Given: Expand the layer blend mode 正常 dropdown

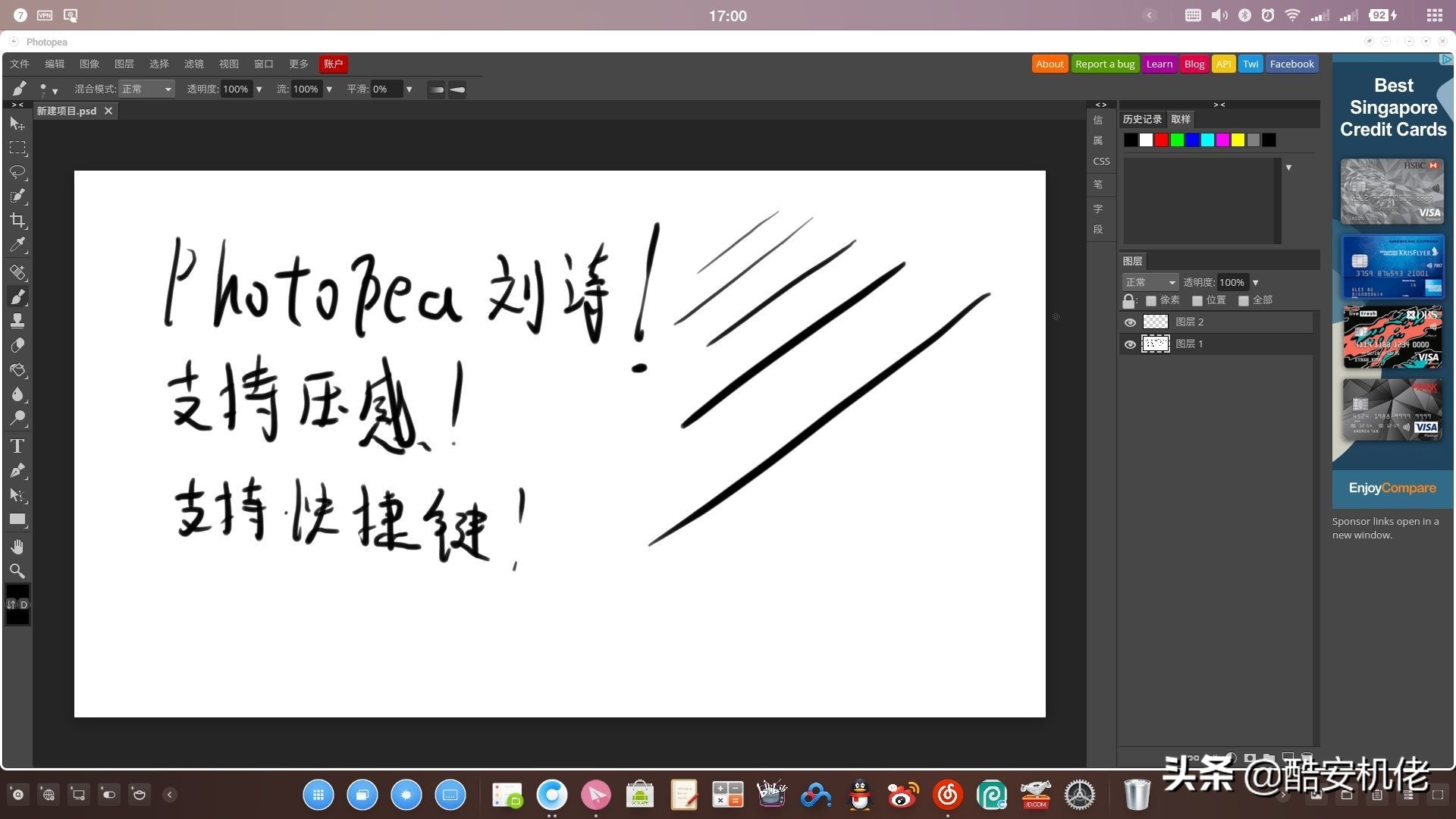Looking at the screenshot, I should tap(1150, 282).
